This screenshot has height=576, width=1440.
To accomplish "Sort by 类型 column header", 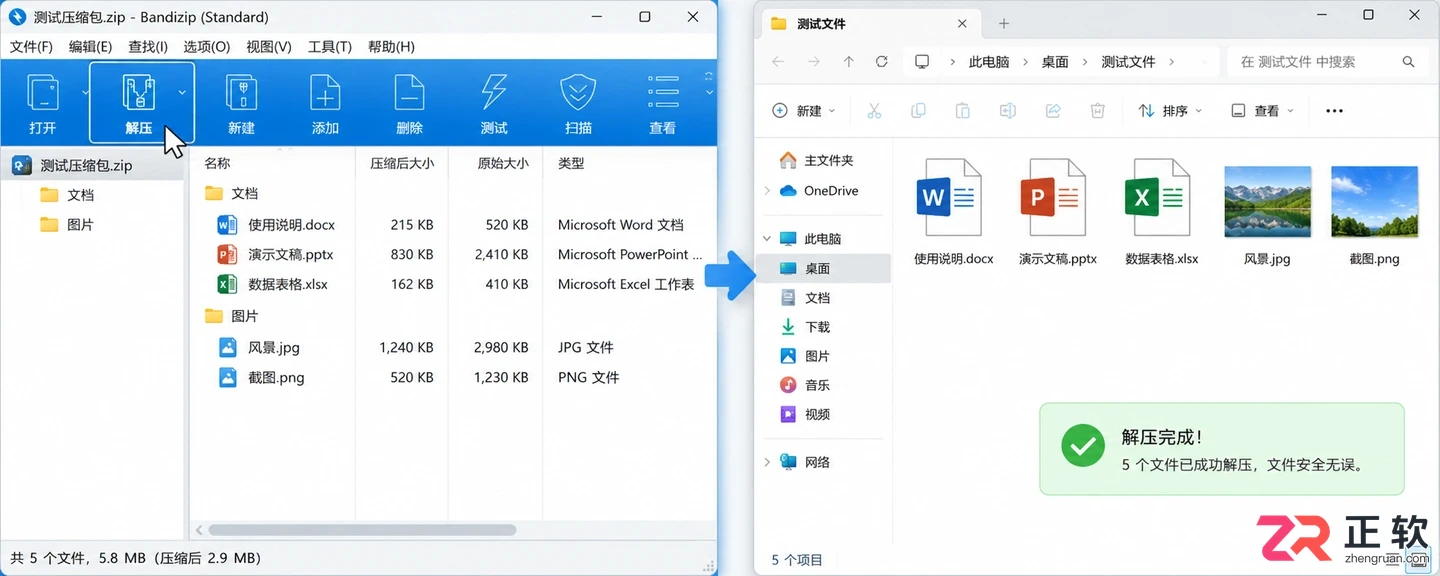I will pyautogui.click(x=571, y=163).
